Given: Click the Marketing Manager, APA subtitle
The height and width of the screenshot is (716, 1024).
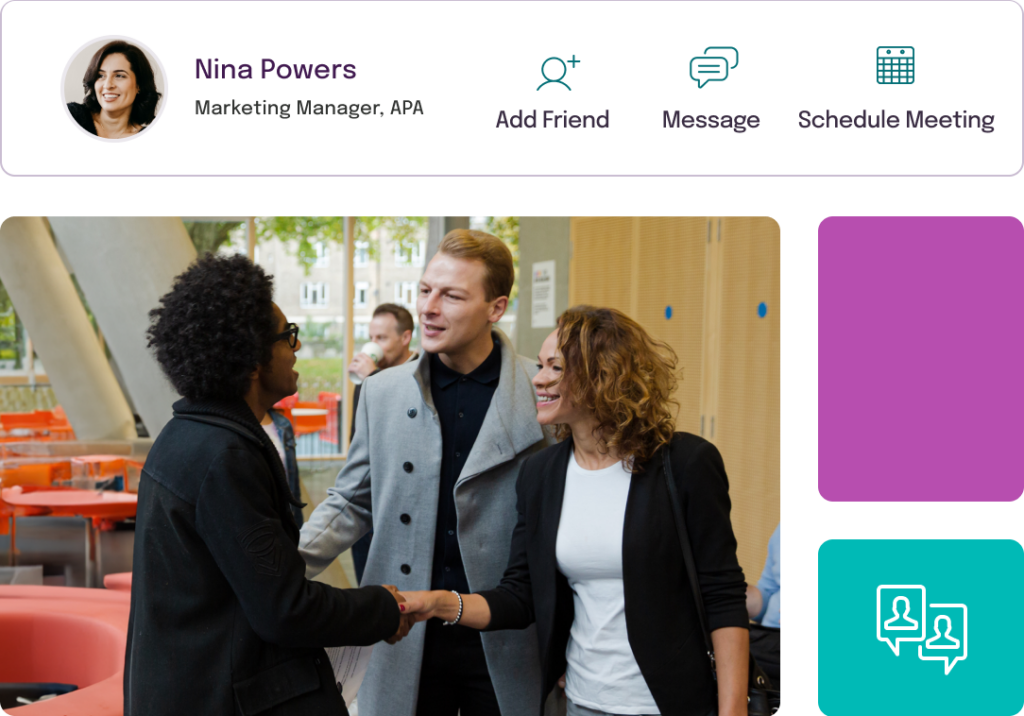Looking at the screenshot, I should point(309,107).
